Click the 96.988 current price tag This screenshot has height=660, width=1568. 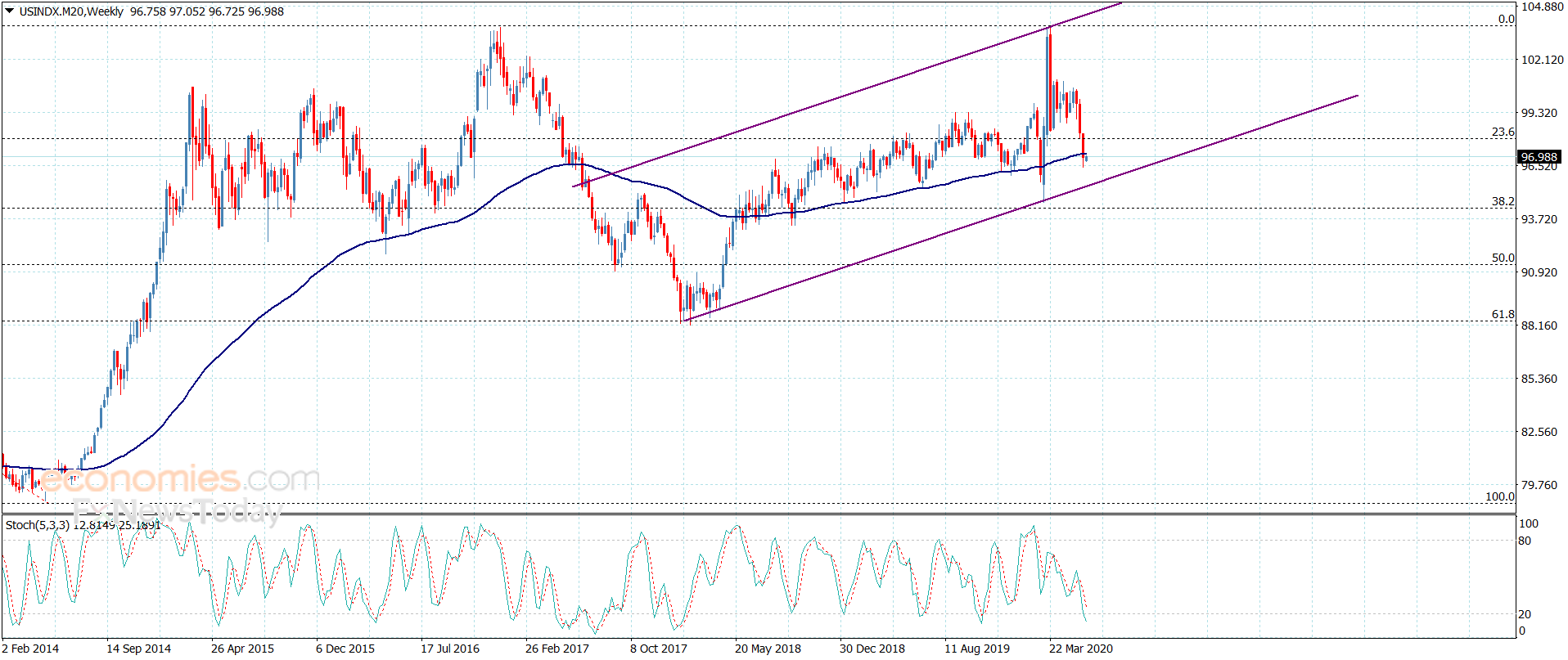1539,157
